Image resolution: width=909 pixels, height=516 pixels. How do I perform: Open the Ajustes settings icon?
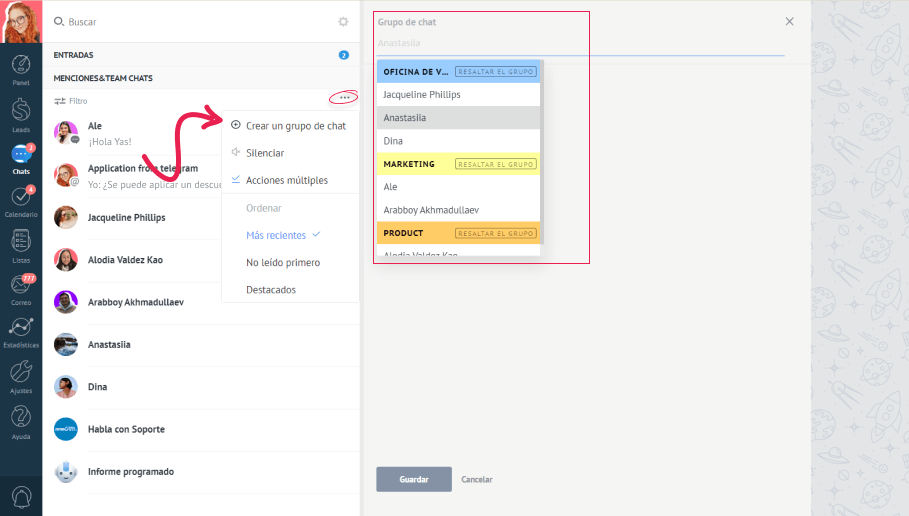pyautogui.click(x=20, y=373)
